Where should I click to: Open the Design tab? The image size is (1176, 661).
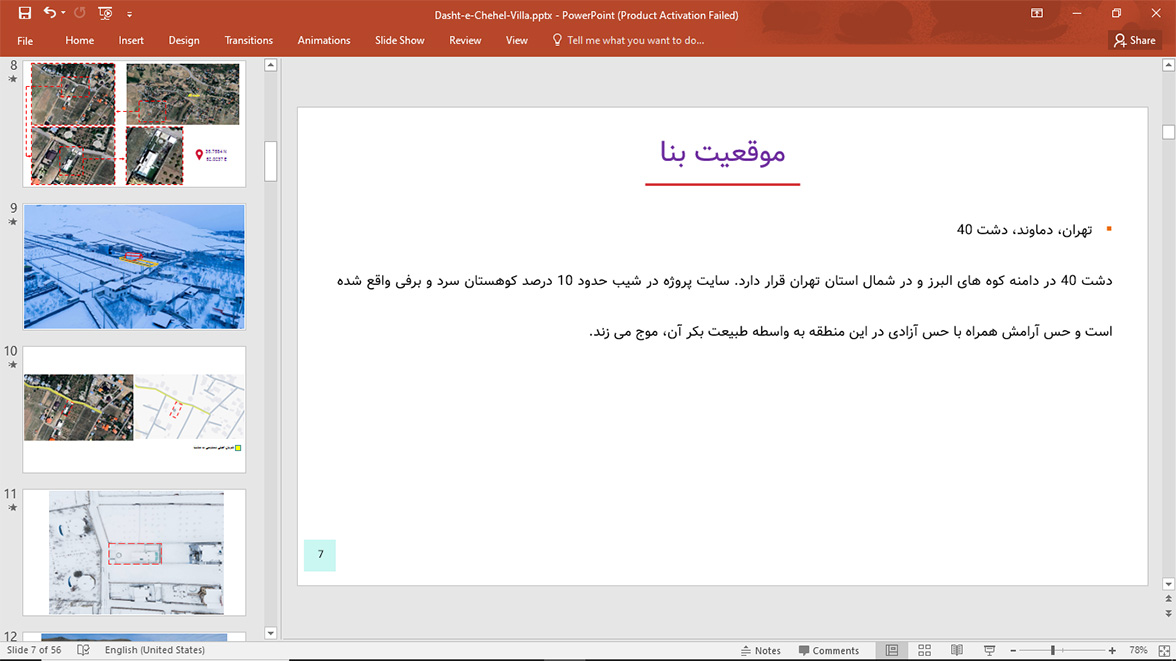184,41
